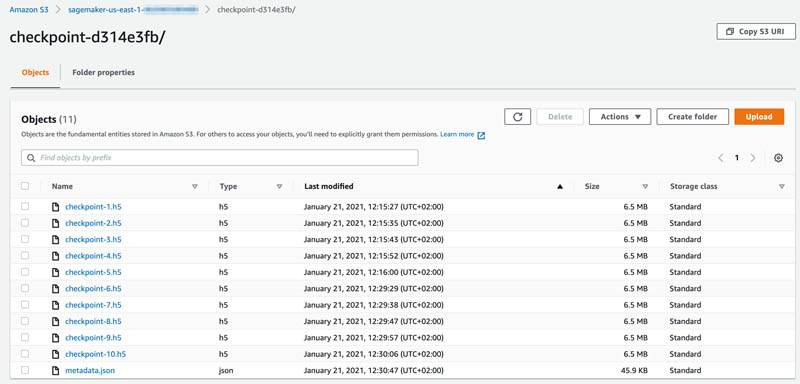800x384 pixels.
Task: Click file icon beside metadata.json
Action: (56, 370)
